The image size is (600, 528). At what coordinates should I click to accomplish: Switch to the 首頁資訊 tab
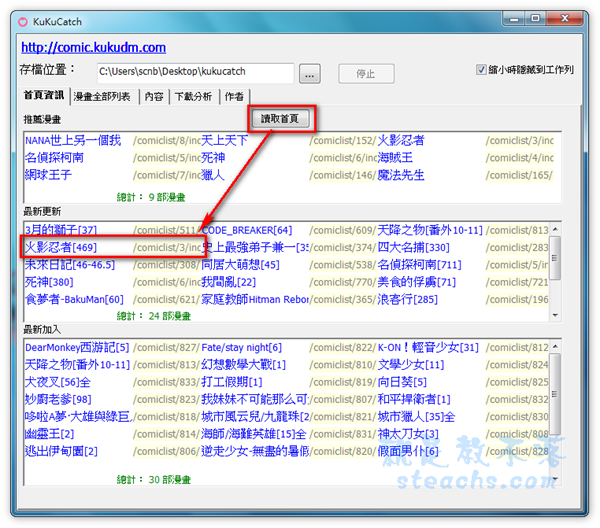[44, 95]
